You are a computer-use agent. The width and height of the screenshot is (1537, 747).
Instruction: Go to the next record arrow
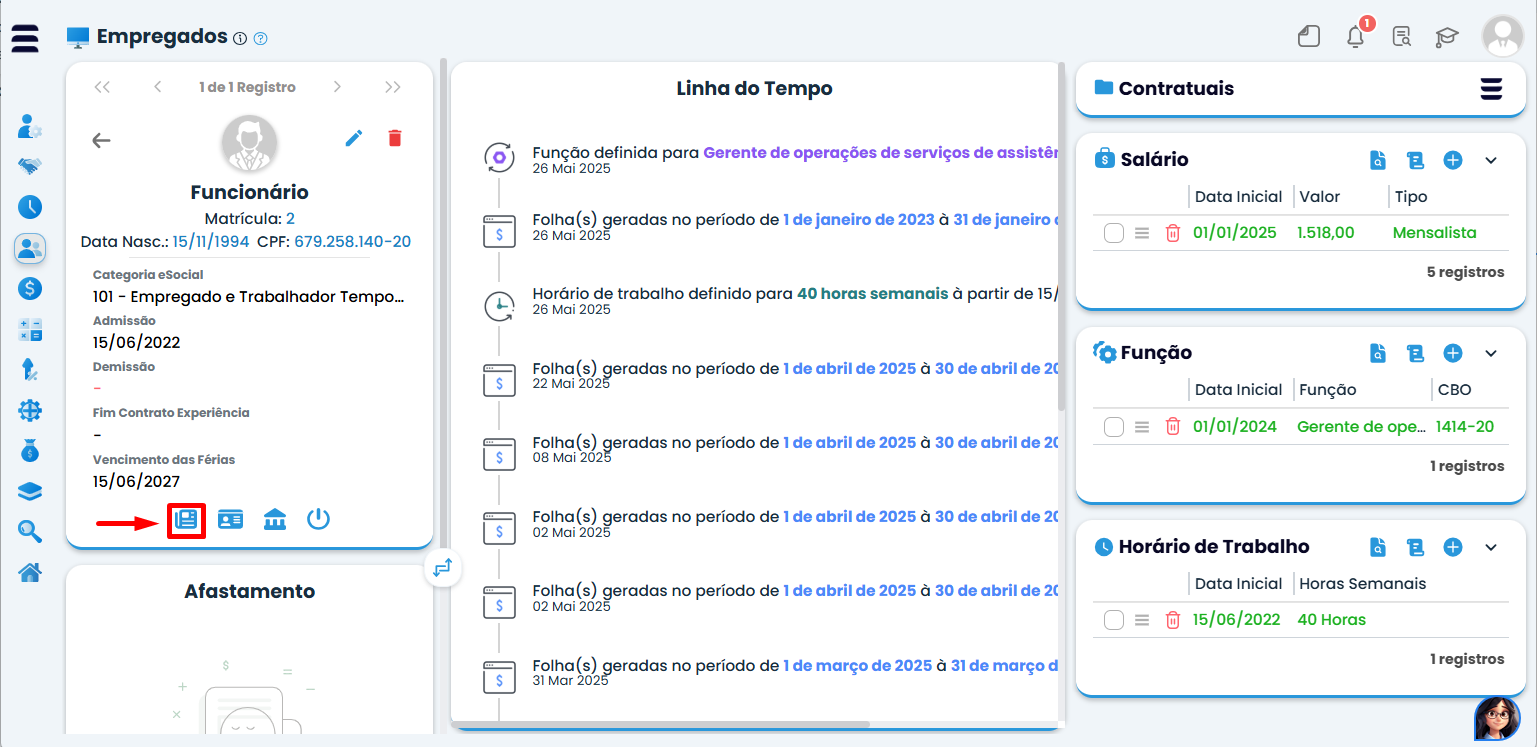338,87
